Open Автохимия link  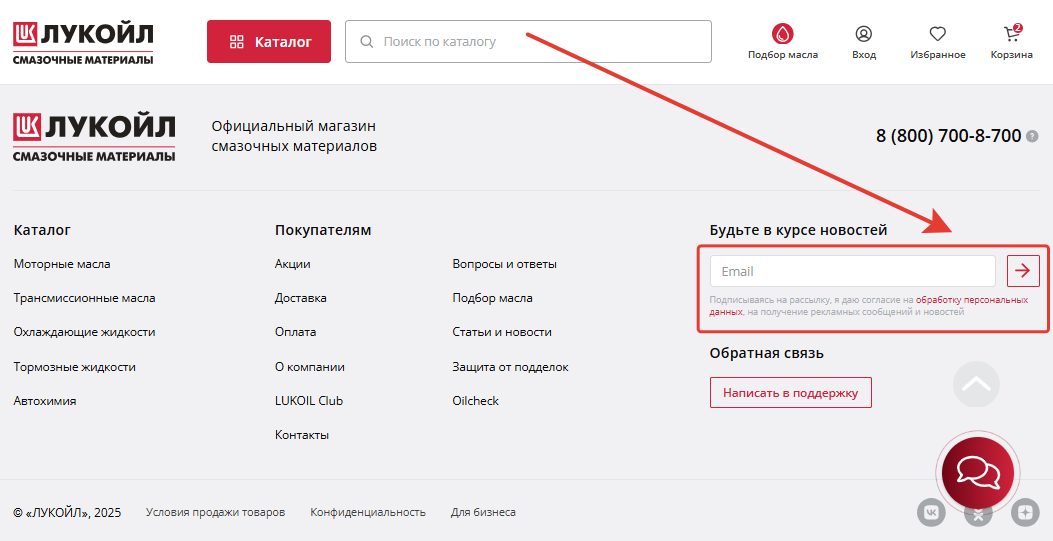[45, 401]
